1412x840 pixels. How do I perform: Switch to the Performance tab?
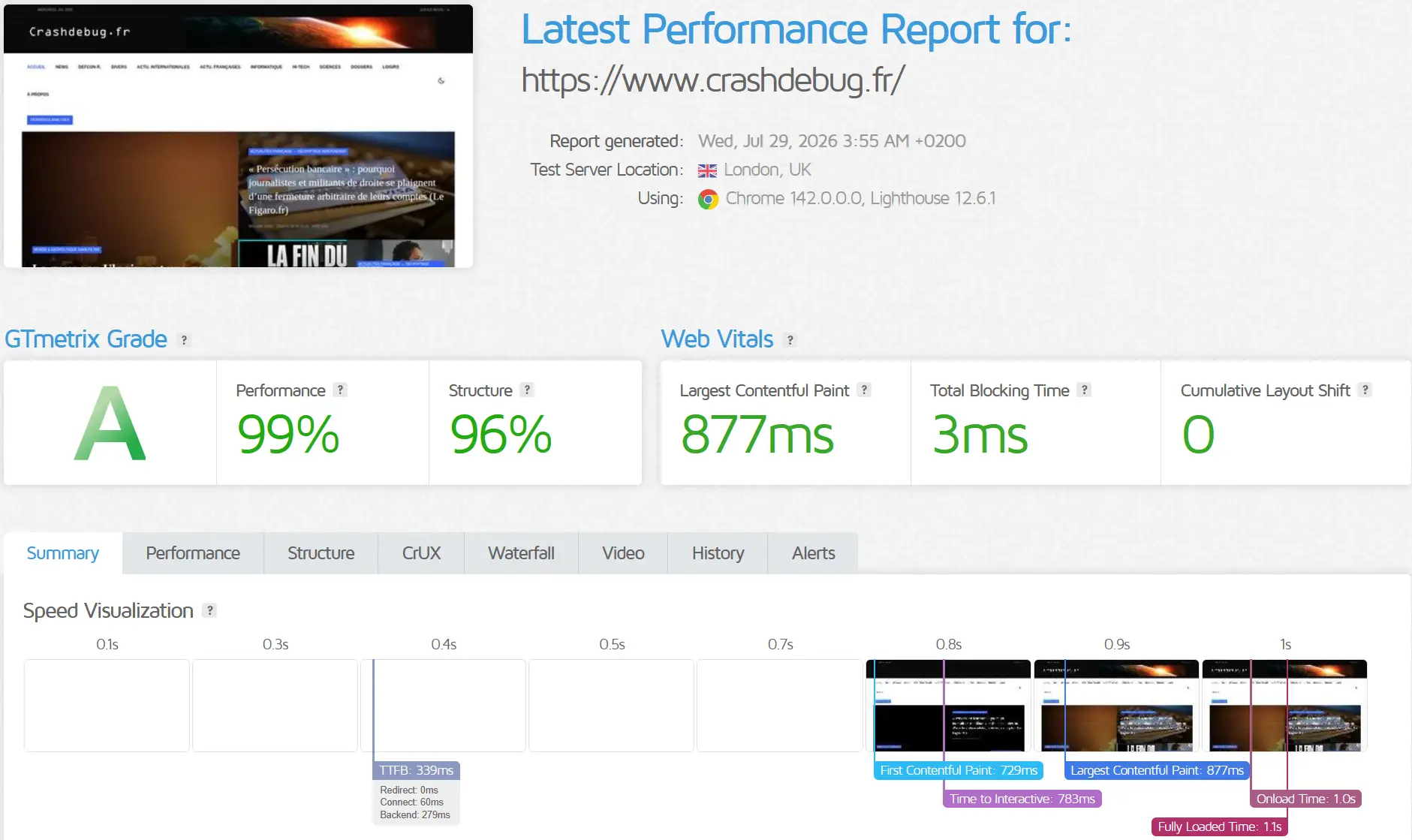click(193, 553)
